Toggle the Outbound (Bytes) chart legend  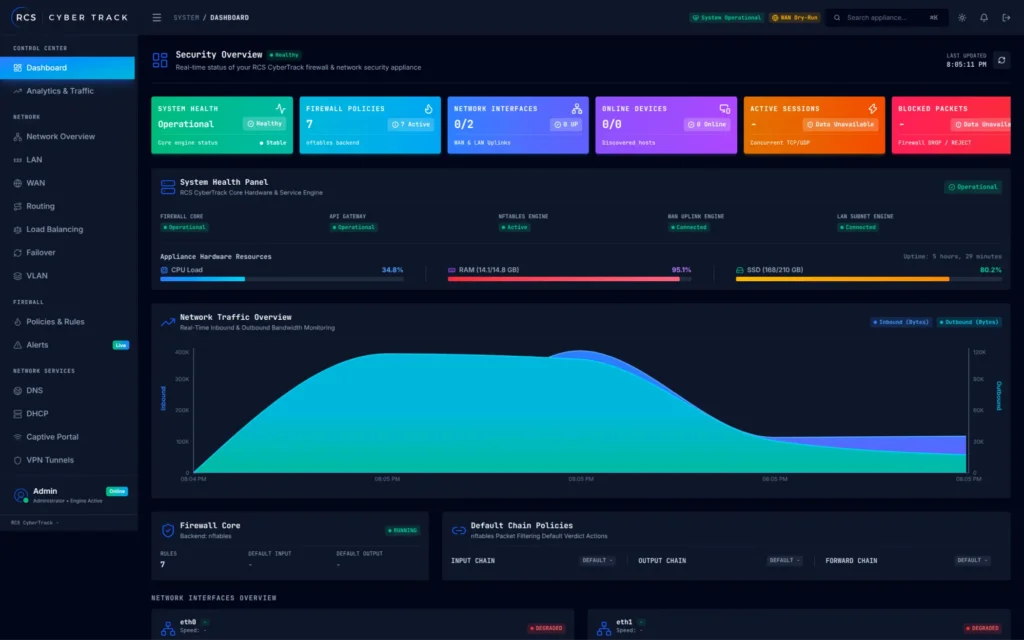click(x=968, y=322)
